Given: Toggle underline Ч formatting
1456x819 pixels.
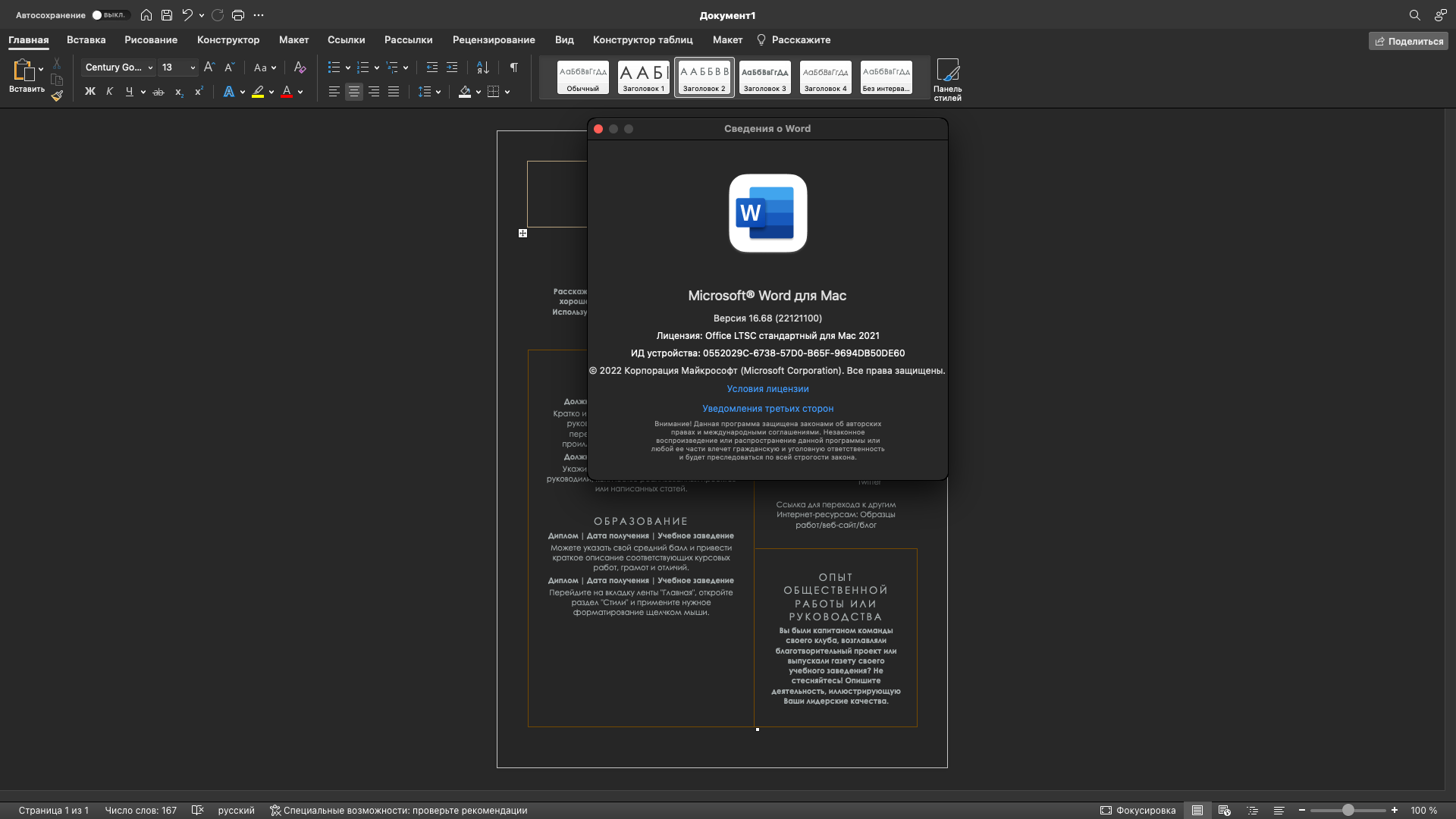Looking at the screenshot, I should 129,92.
